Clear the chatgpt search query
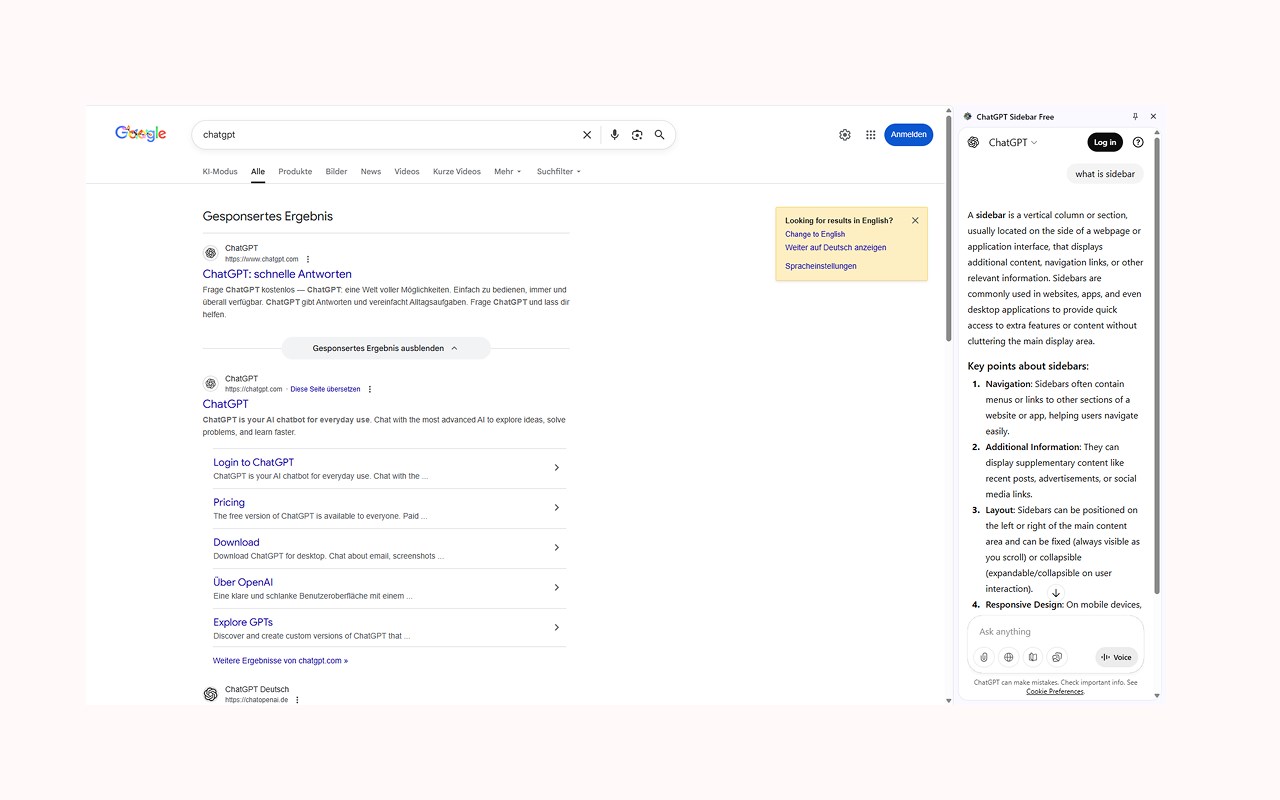The image size is (1280, 800). pyautogui.click(x=587, y=135)
